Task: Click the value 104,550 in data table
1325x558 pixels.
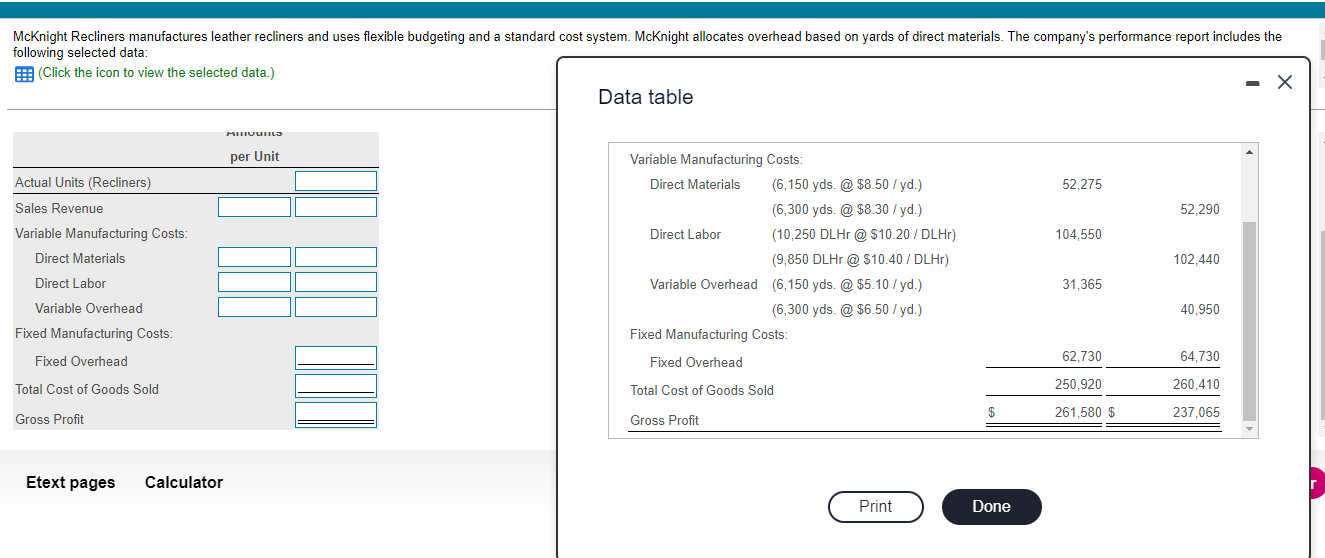Action: (1078, 234)
